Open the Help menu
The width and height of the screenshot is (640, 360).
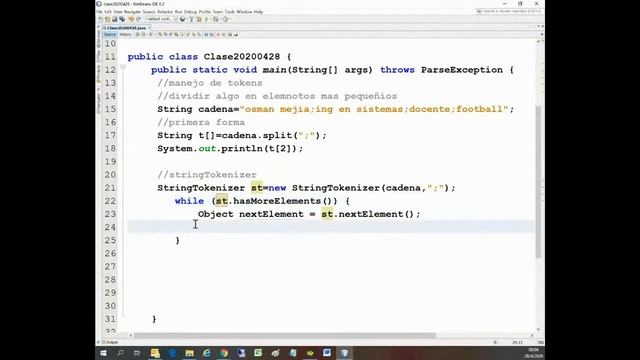click(x=258, y=12)
